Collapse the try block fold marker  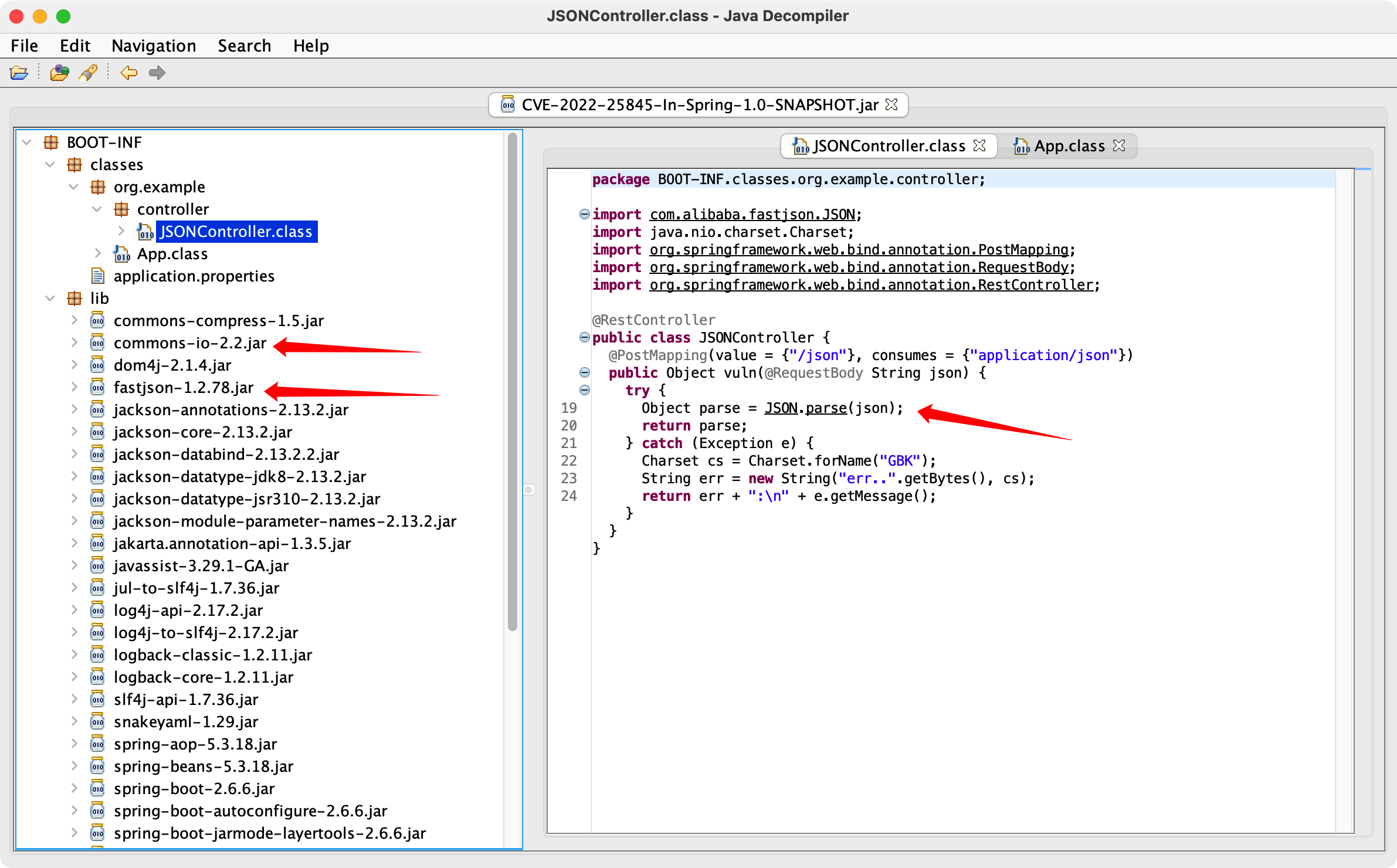[584, 390]
